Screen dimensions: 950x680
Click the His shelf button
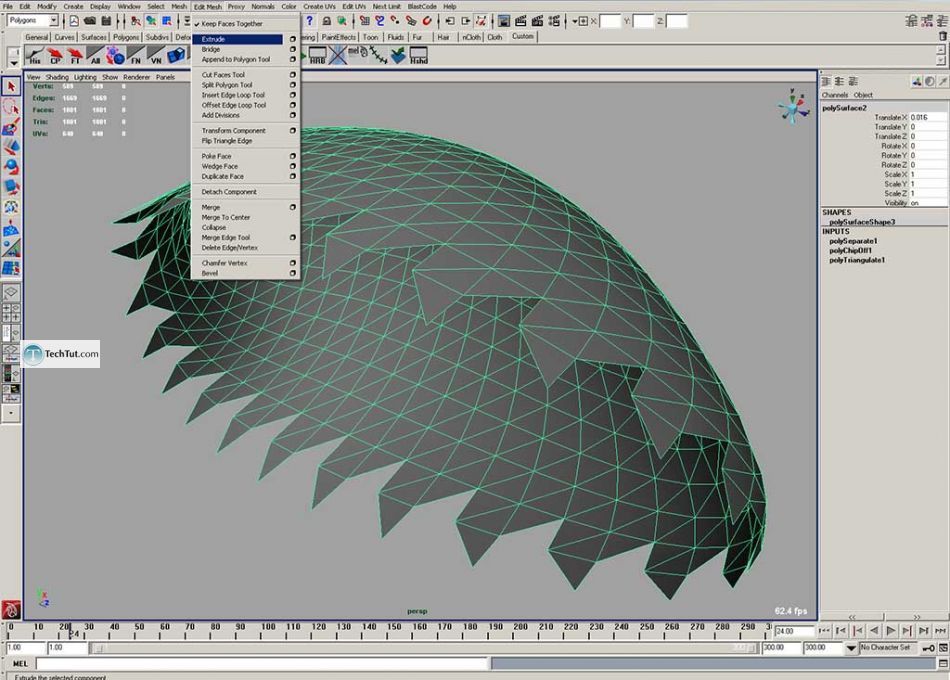[35, 56]
